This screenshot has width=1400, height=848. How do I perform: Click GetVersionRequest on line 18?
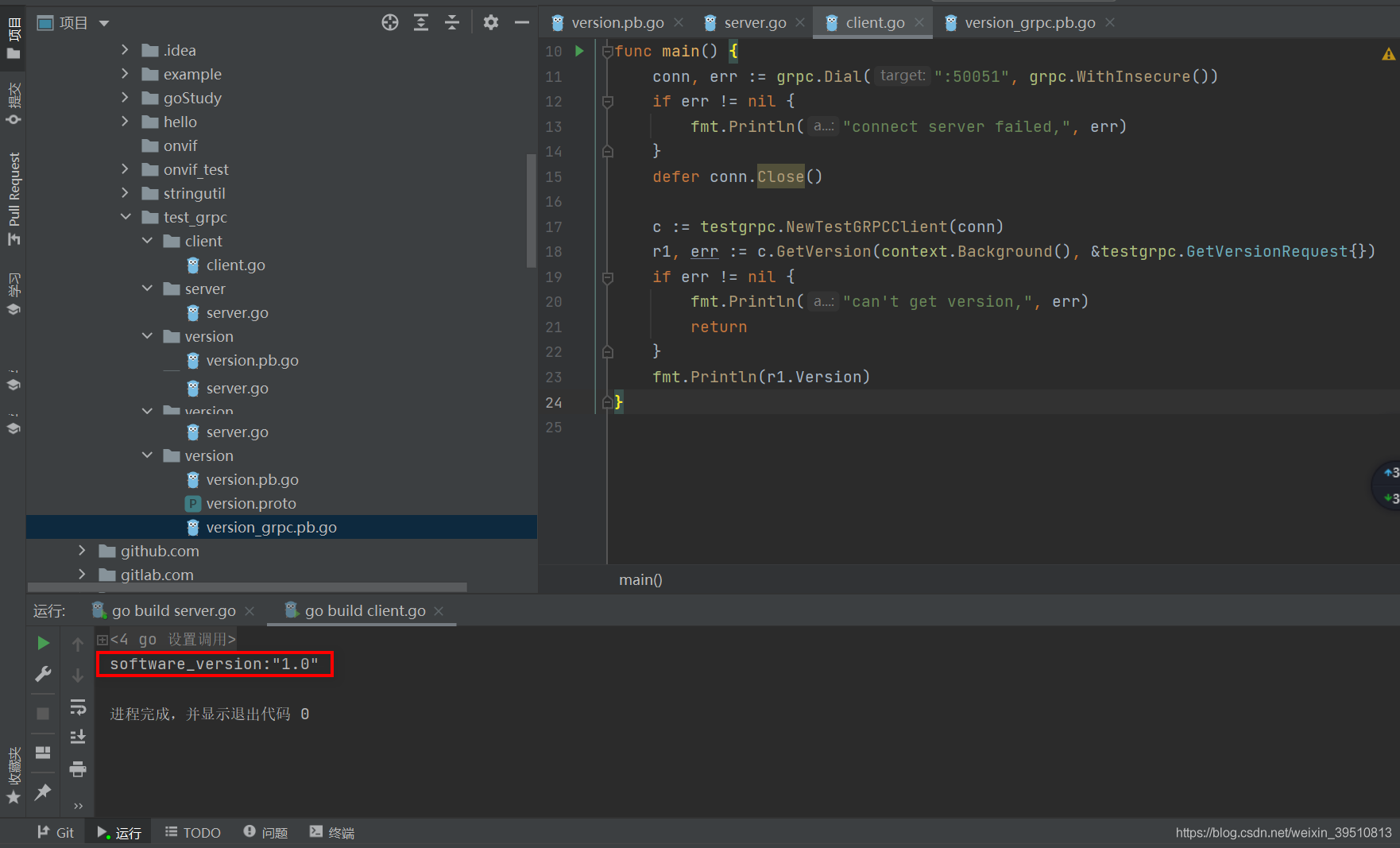coord(1267,251)
